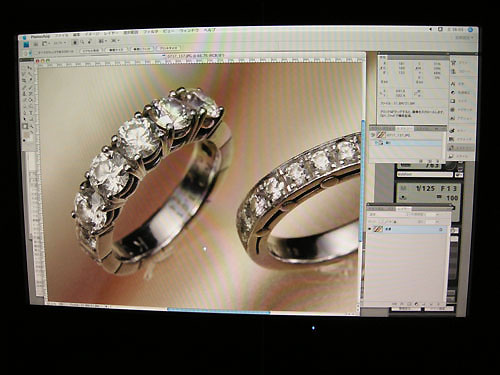Choose Rotate View tool in application bar

[89, 42]
